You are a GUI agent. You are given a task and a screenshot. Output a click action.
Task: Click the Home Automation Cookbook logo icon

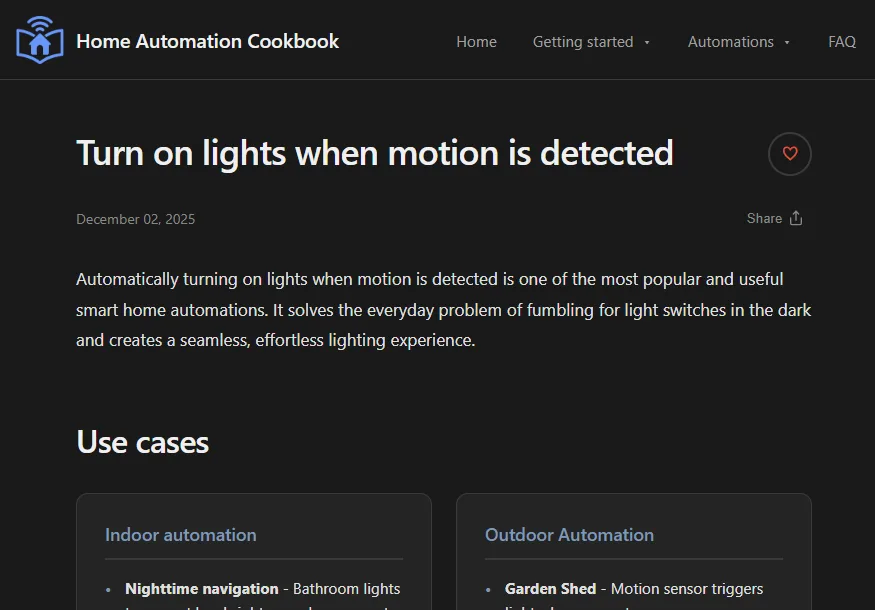point(40,40)
